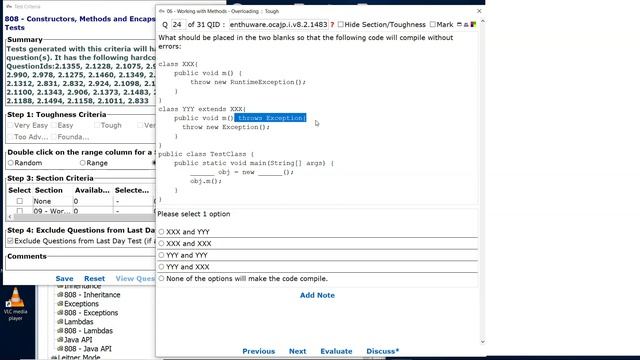Click the Selecte... column header

point(132,190)
